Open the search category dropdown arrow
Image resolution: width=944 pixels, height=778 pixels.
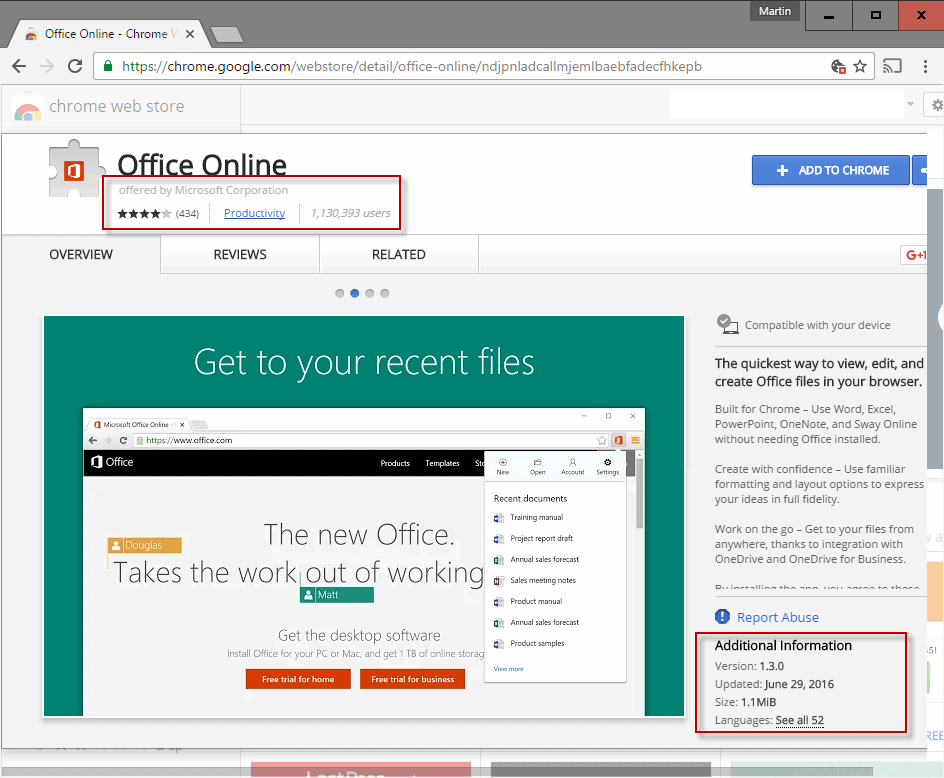tap(908, 104)
